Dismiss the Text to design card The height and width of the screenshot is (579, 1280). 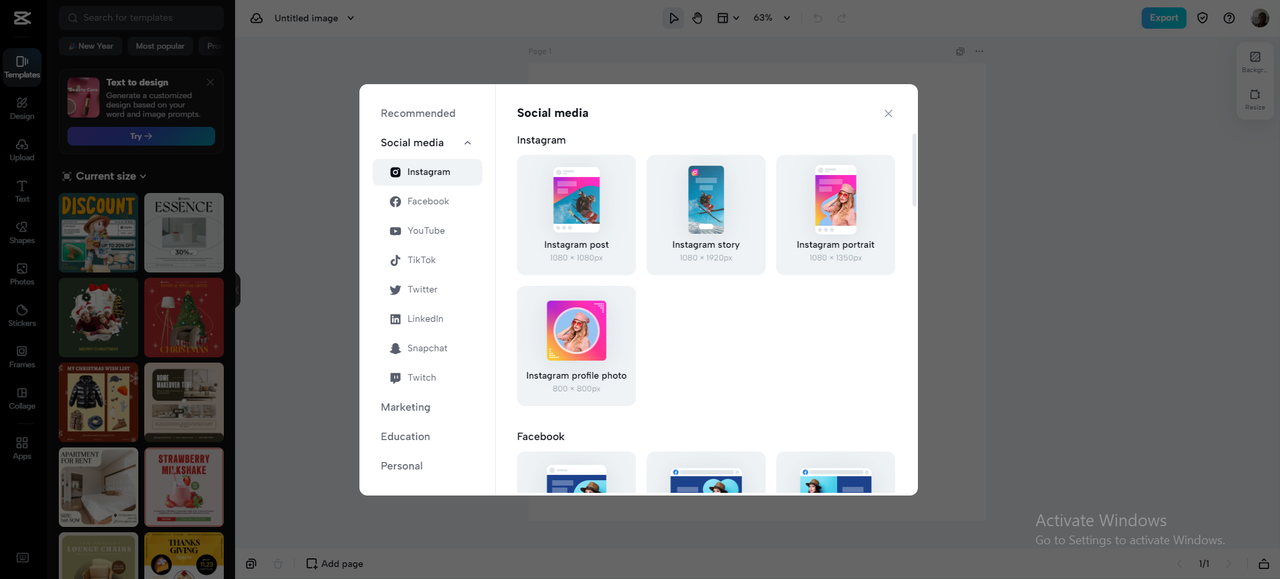[210, 82]
